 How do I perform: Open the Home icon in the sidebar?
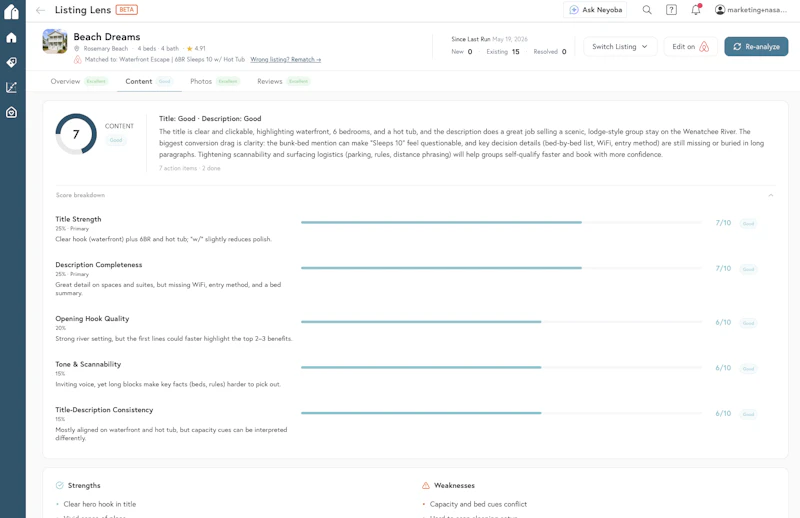11,38
